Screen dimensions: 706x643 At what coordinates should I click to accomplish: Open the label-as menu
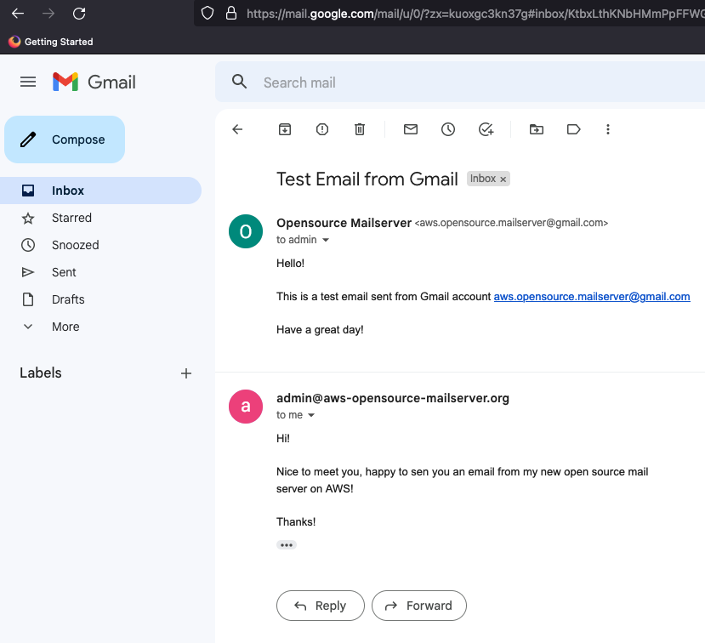tap(573, 130)
